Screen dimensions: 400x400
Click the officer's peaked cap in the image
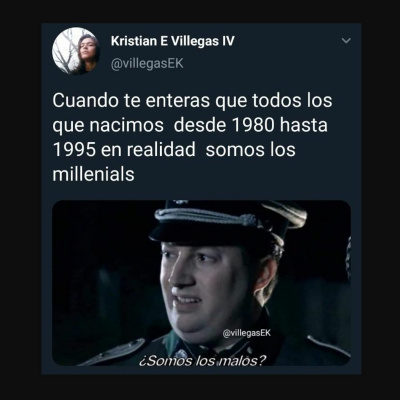(228, 222)
